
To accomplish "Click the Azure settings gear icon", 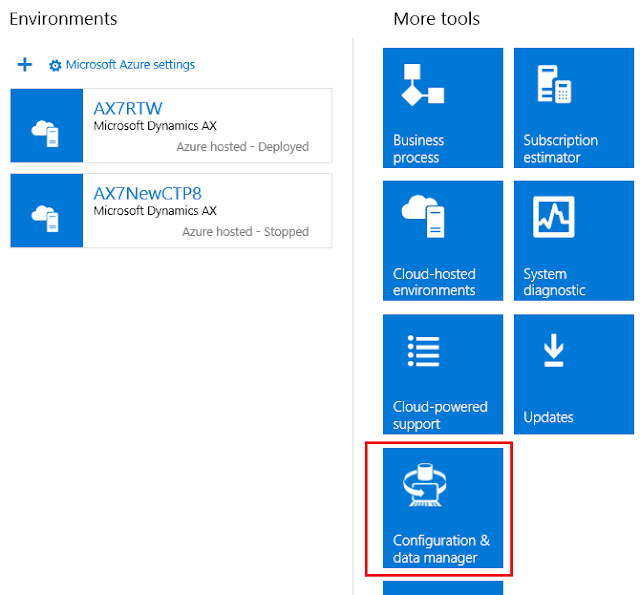I will pyautogui.click(x=55, y=65).
